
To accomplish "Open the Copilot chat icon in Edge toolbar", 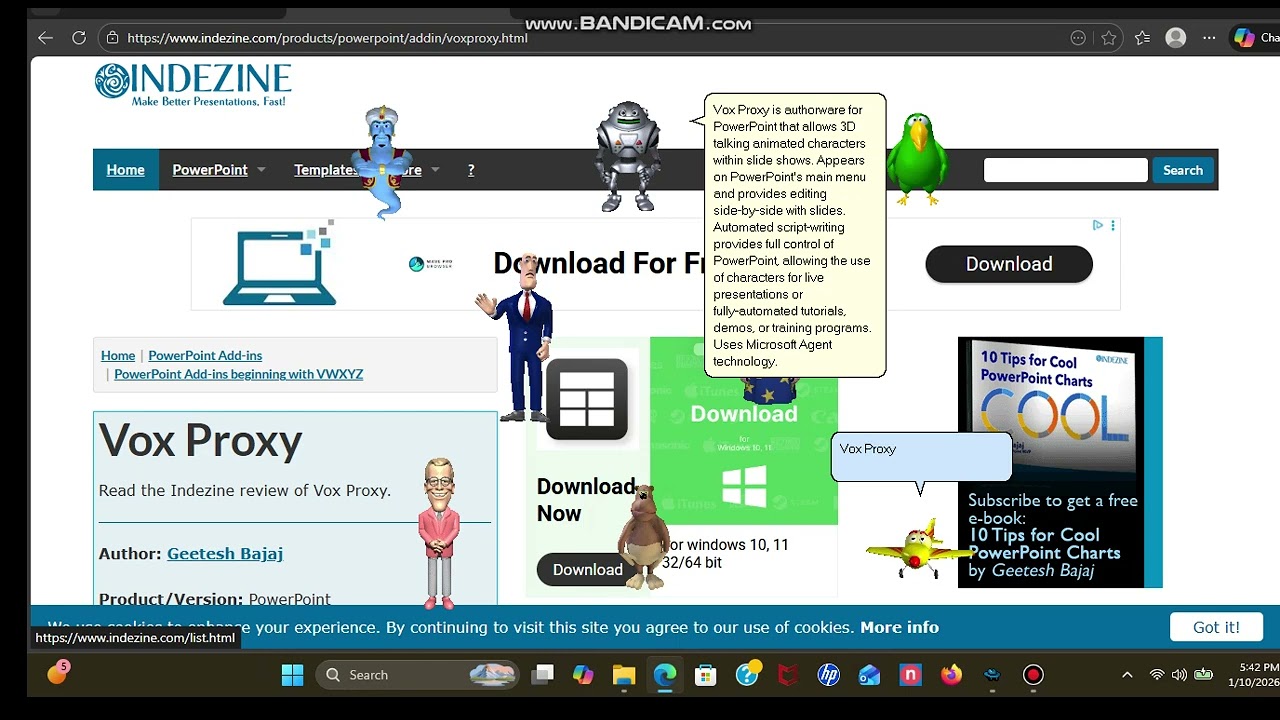I will (x=1244, y=38).
